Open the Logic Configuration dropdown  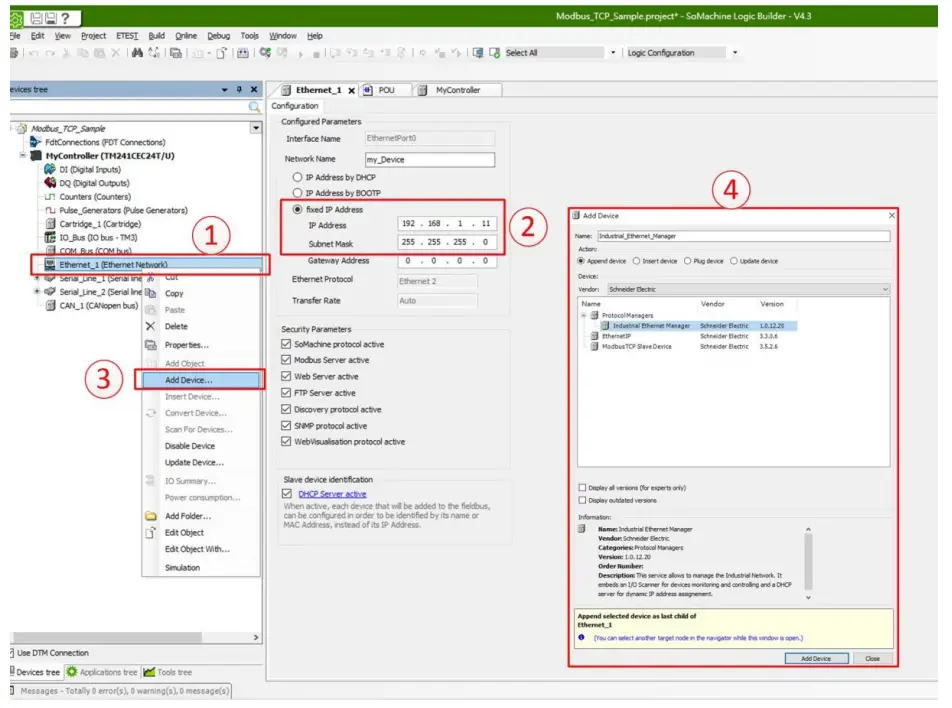pos(735,53)
